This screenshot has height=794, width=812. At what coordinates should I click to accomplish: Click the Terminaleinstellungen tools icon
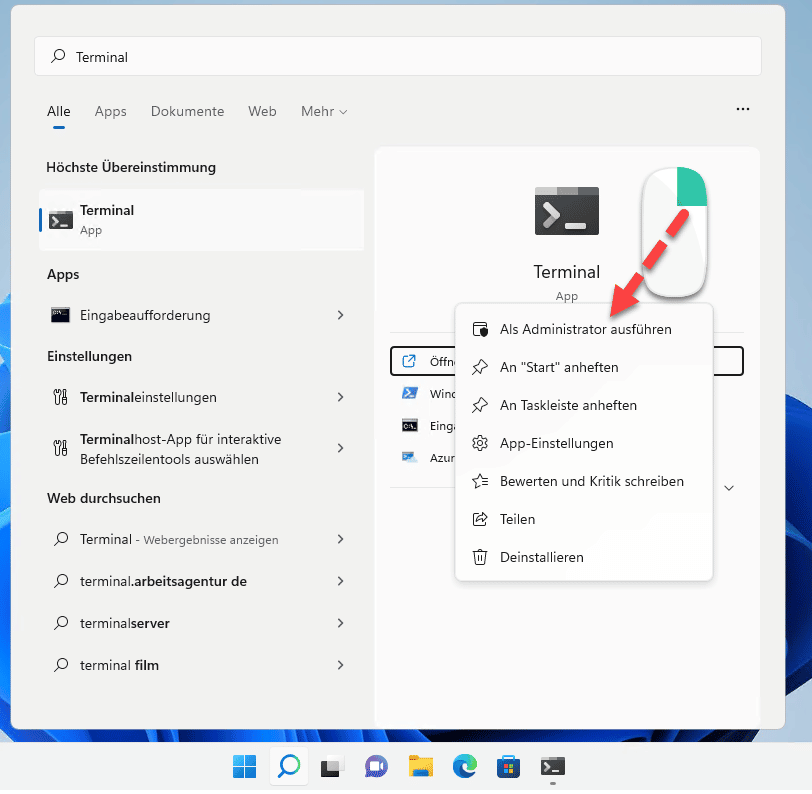pyautogui.click(x=60, y=397)
